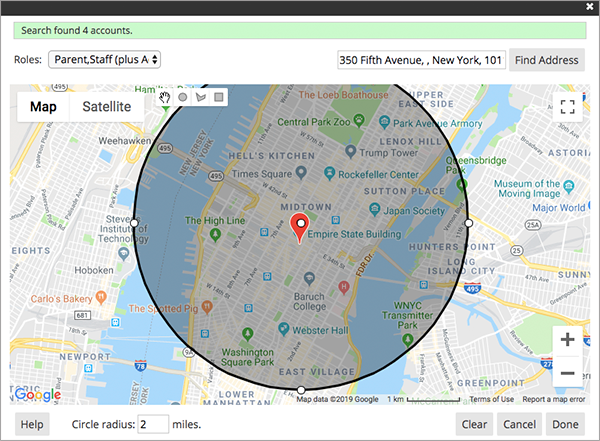This screenshot has width=600, height=441.
Task: Click the Google logo on map
Action: pyautogui.click(x=38, y=394)
